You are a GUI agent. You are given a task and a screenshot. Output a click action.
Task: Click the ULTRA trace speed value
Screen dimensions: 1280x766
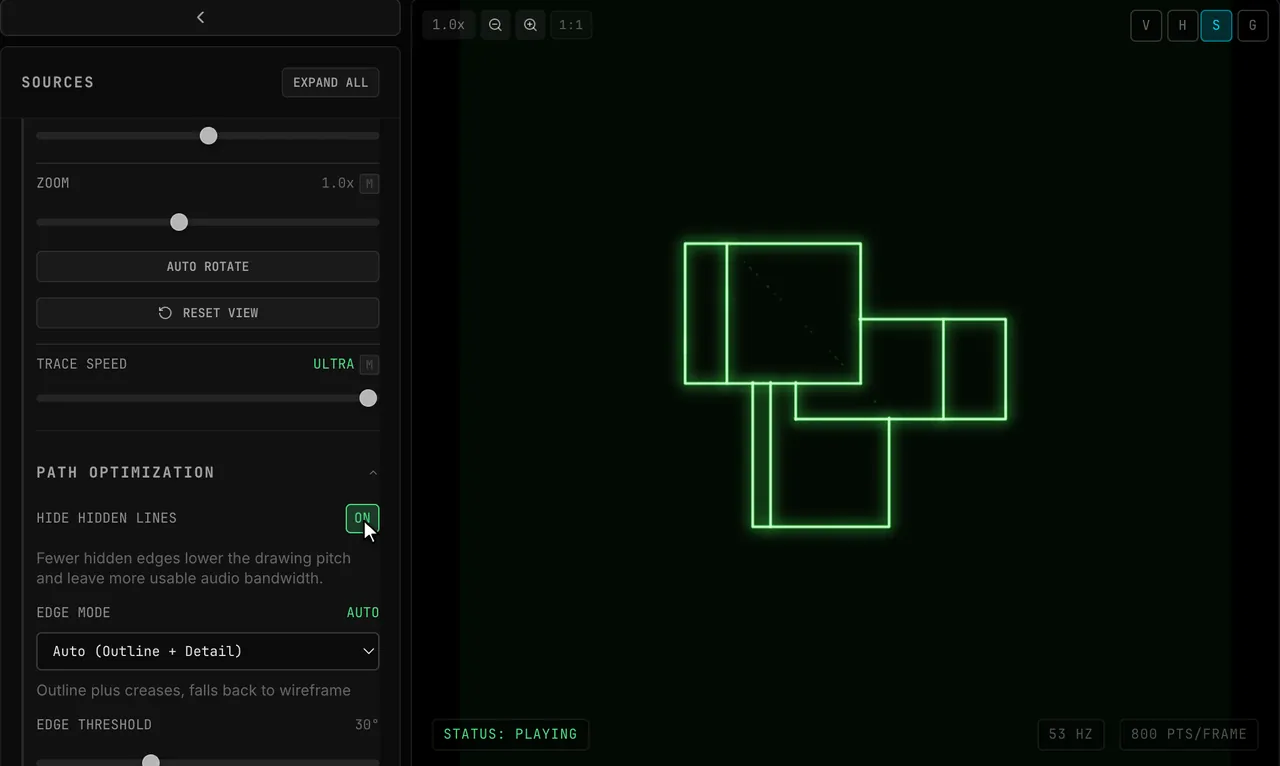coord(333,364)
